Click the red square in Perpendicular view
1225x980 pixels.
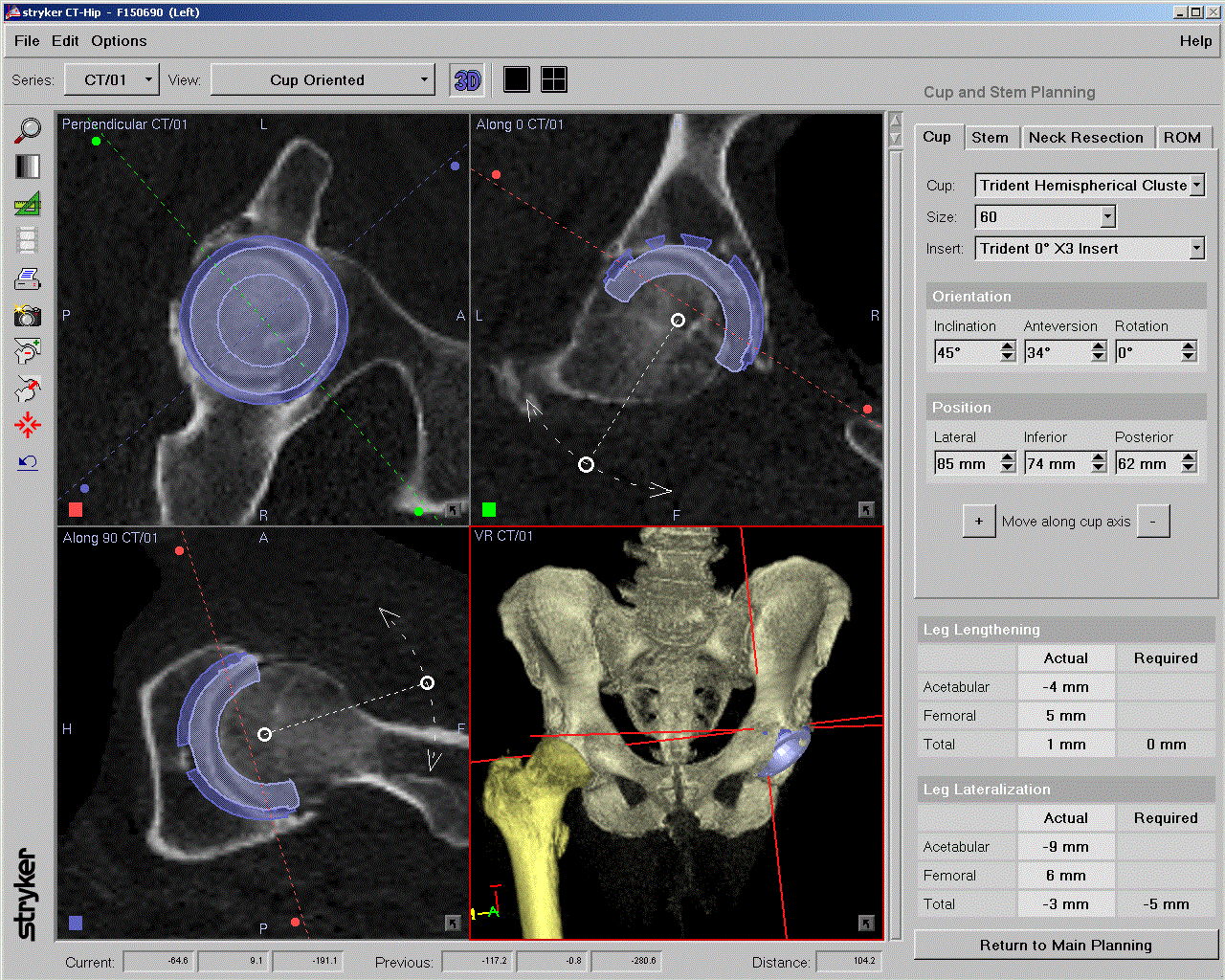76,509
